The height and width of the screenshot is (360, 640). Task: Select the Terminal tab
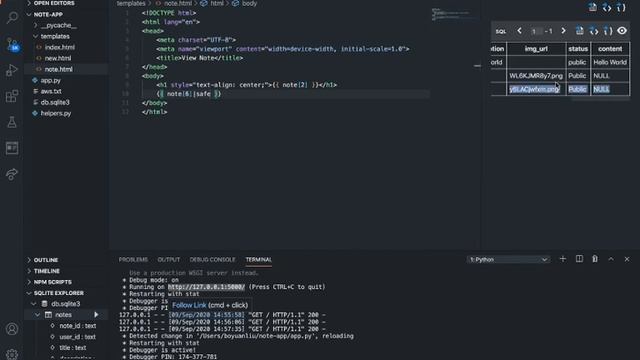[x=258, y=260]
